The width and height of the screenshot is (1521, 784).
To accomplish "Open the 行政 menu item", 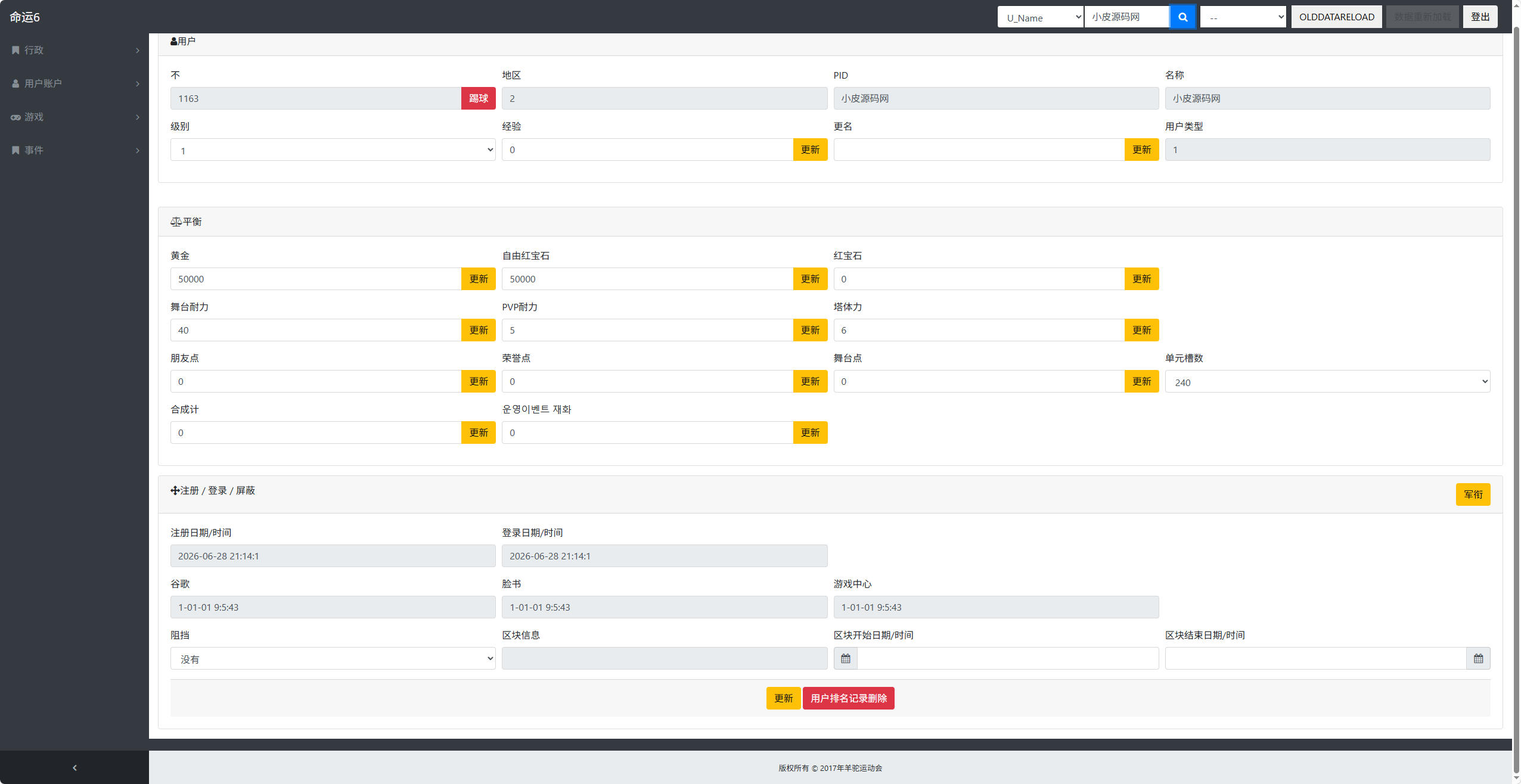I will (x=75, y=50).
